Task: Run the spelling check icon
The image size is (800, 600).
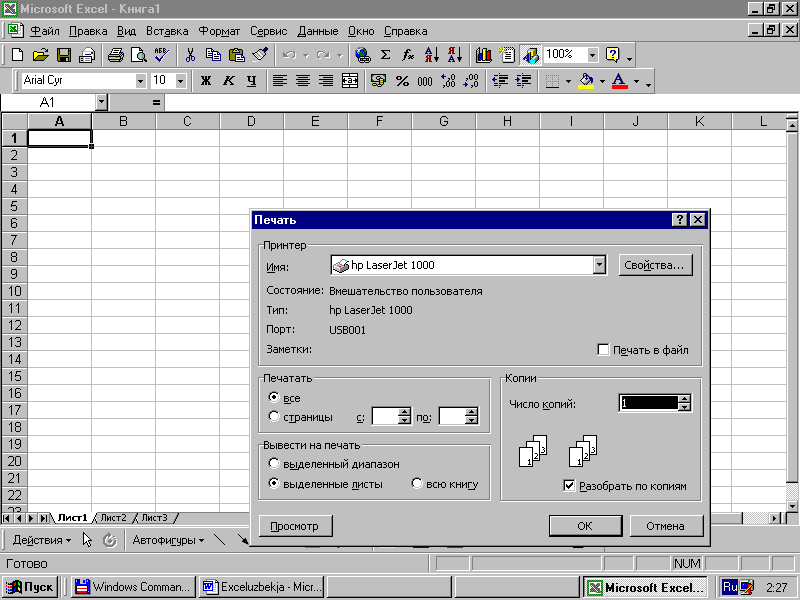Action: click(162, 55)
